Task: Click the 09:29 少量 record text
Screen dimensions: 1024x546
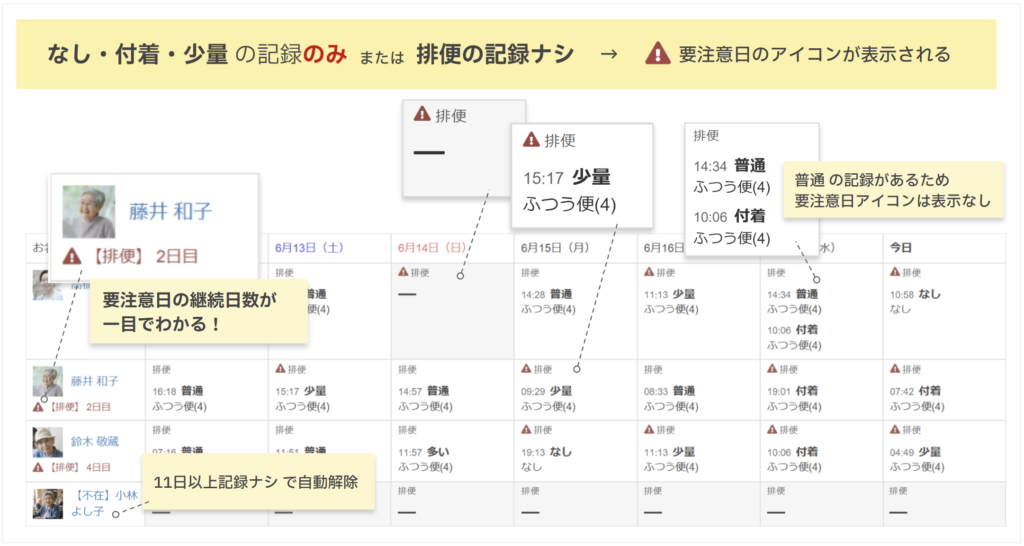Action: click(547, 391)
